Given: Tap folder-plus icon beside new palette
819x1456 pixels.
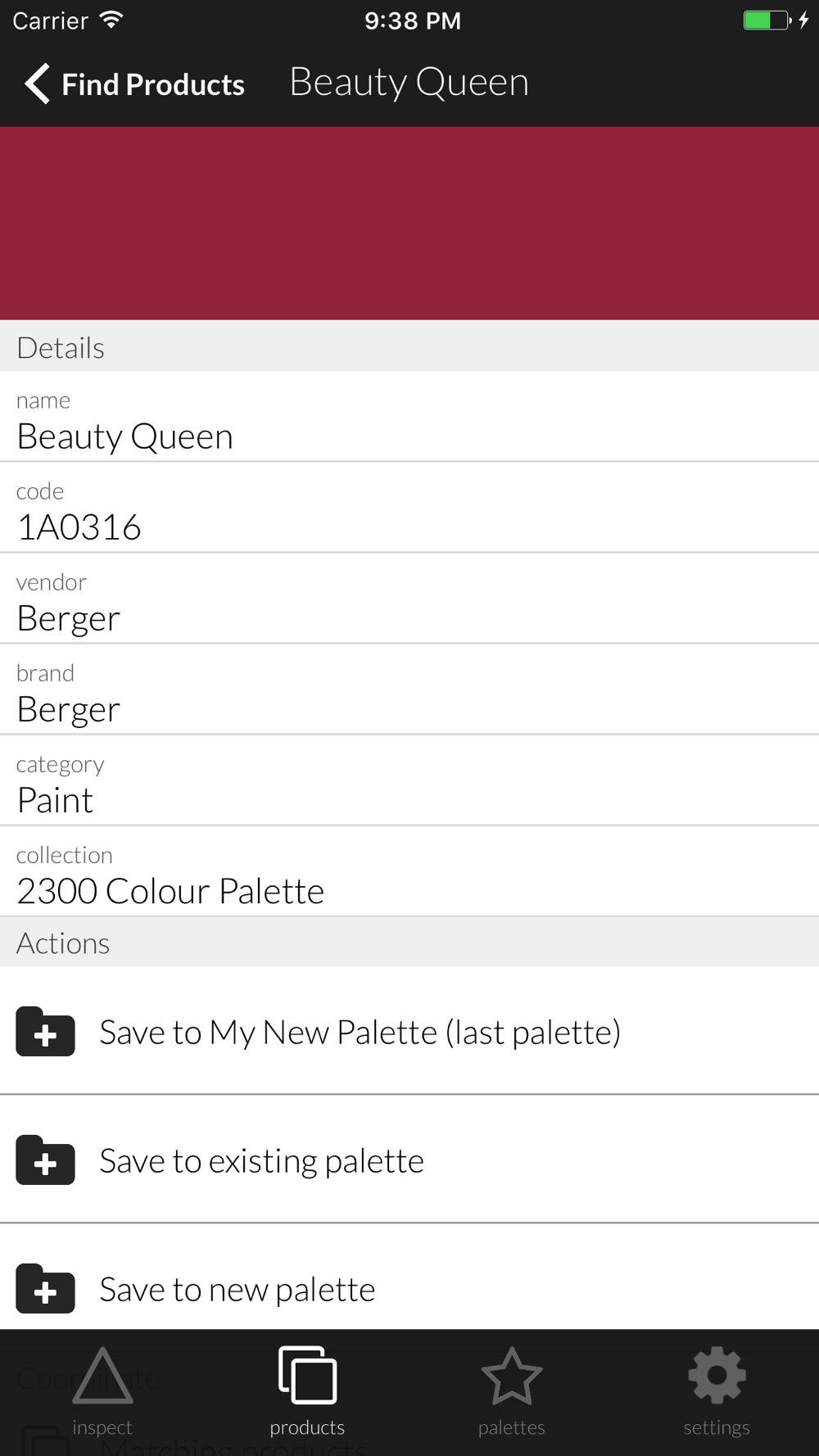Looking at the screenshot, I should coord(45,1289).
